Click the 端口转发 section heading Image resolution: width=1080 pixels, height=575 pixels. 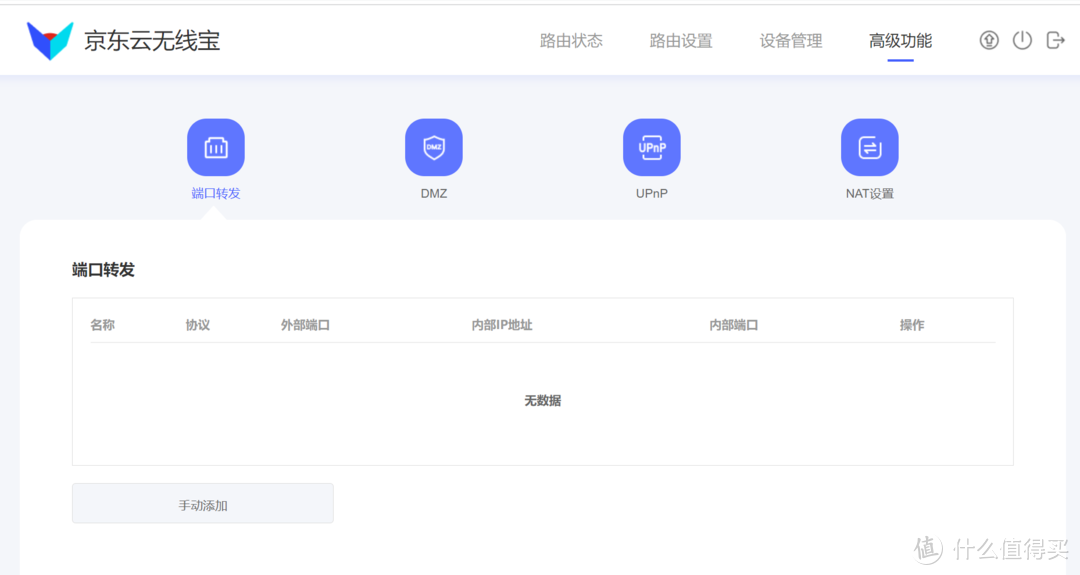tap(103, 270)
